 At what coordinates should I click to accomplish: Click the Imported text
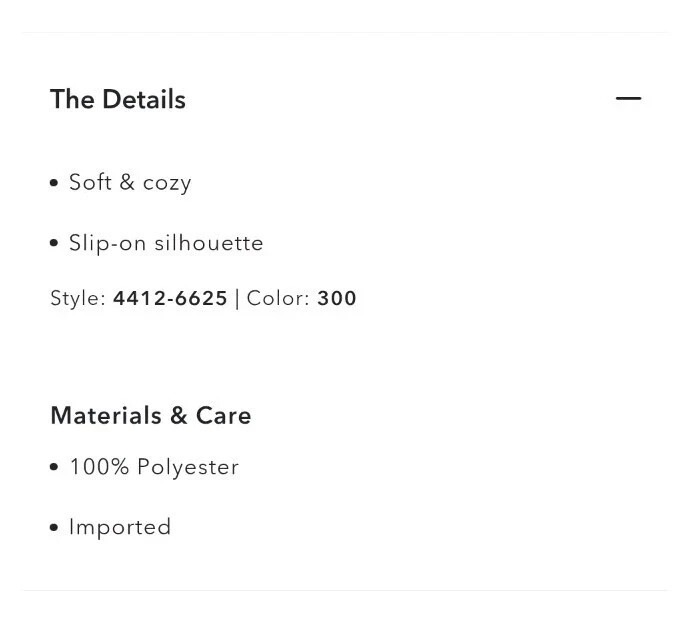click(x=120, y=527)
